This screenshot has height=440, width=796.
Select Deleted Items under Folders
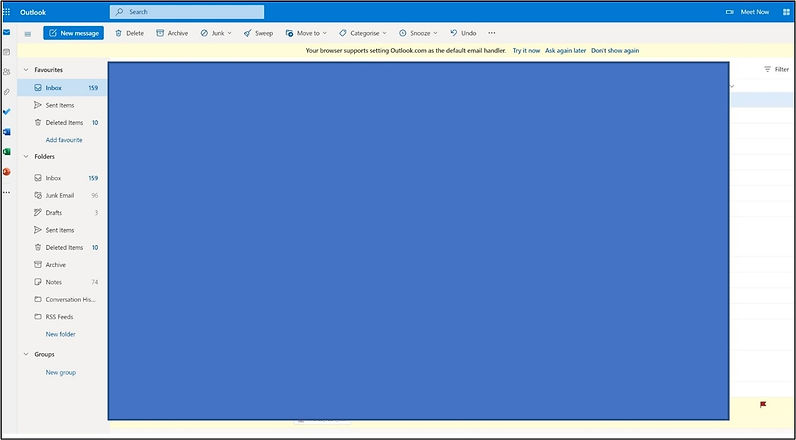(62, 247)
